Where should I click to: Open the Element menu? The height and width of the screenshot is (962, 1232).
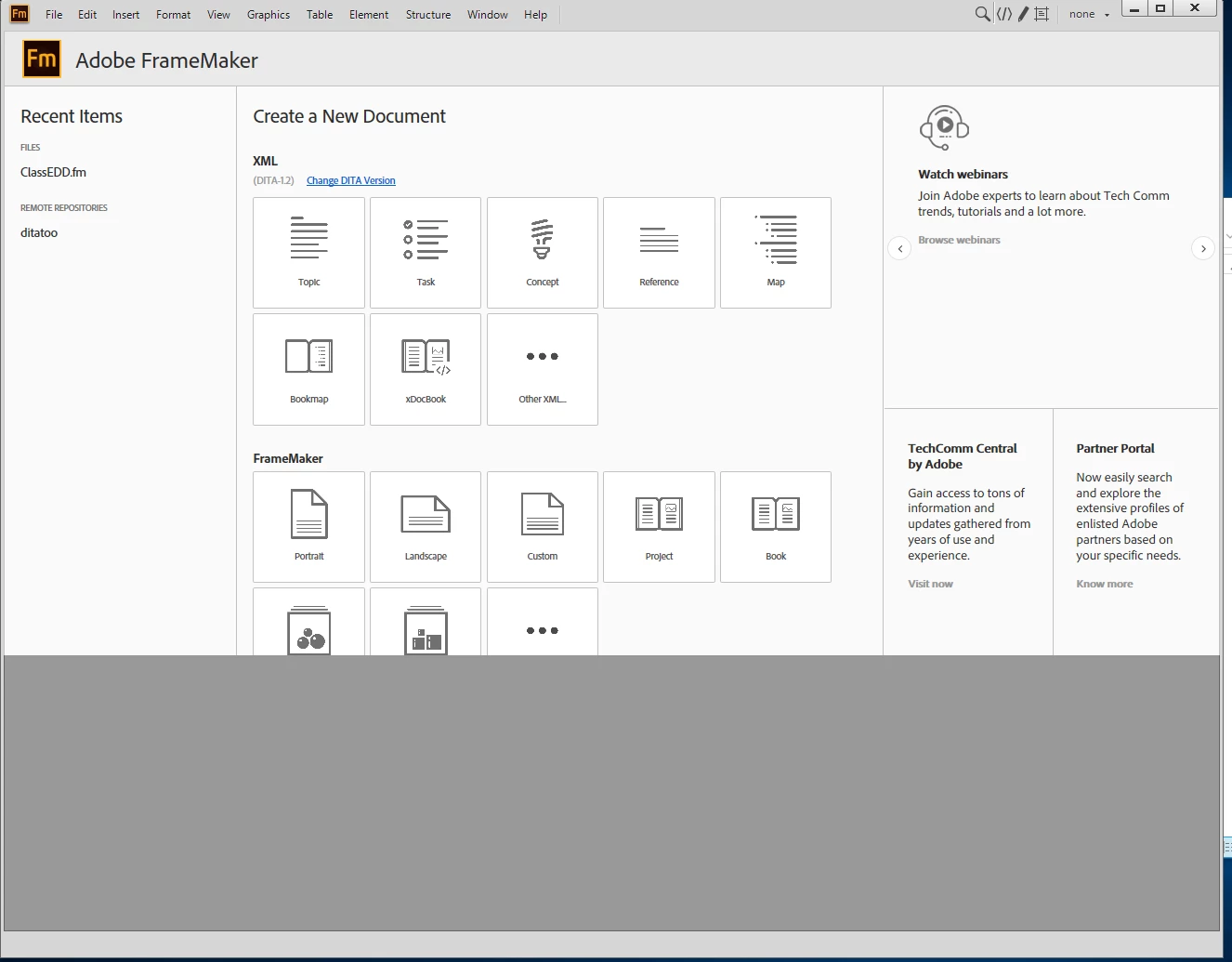369,14
